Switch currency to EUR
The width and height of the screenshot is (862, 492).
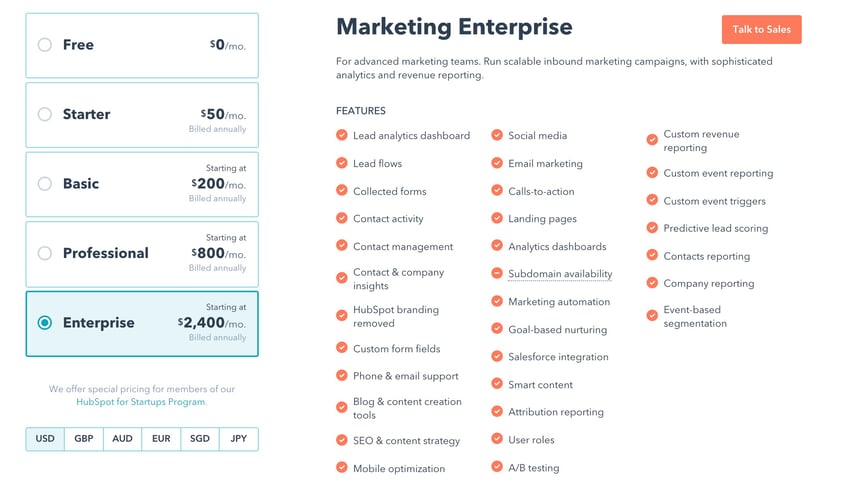tap(161, 439)
